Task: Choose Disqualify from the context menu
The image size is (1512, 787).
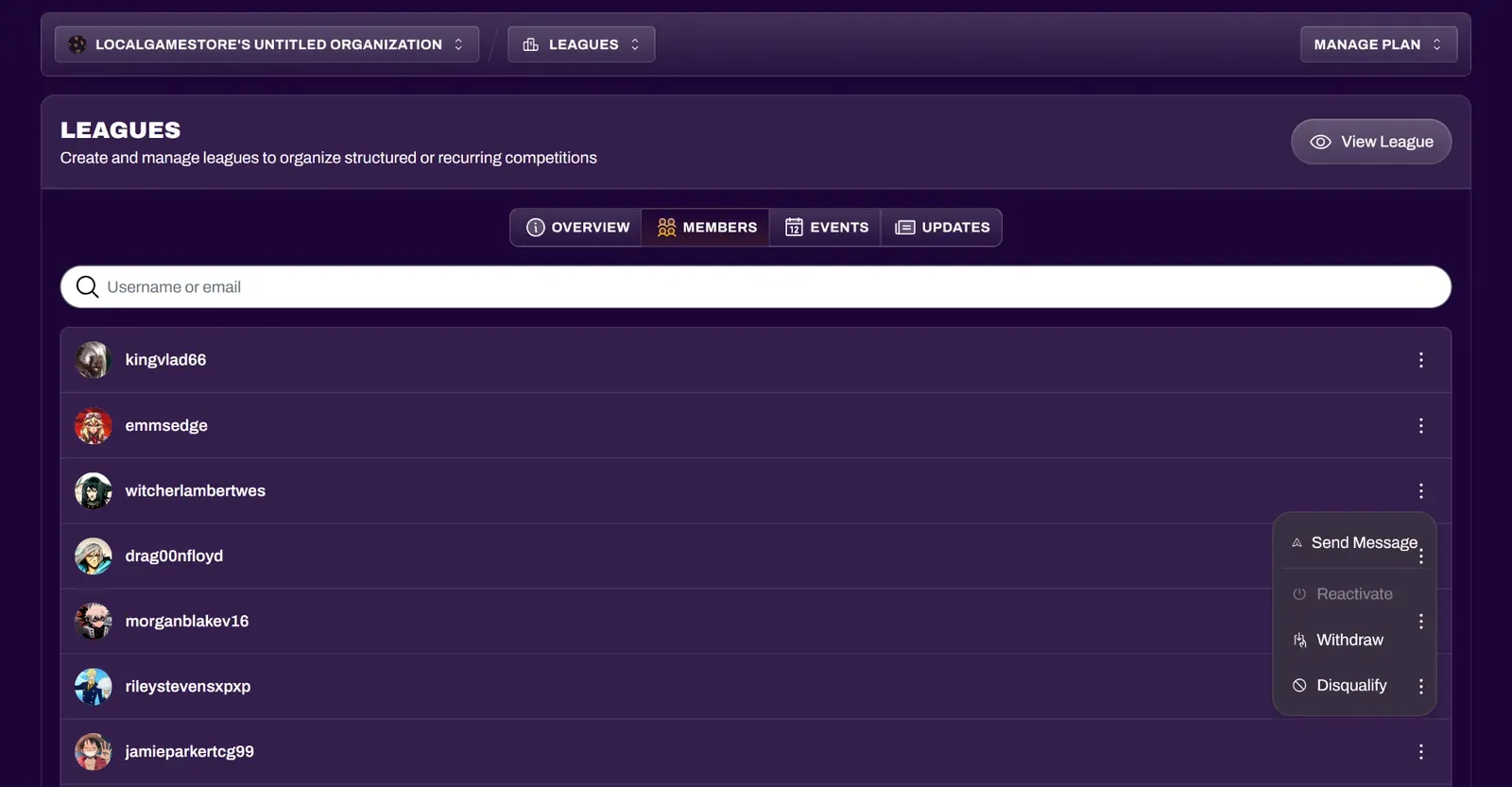Action: (x=1354, y=685)
